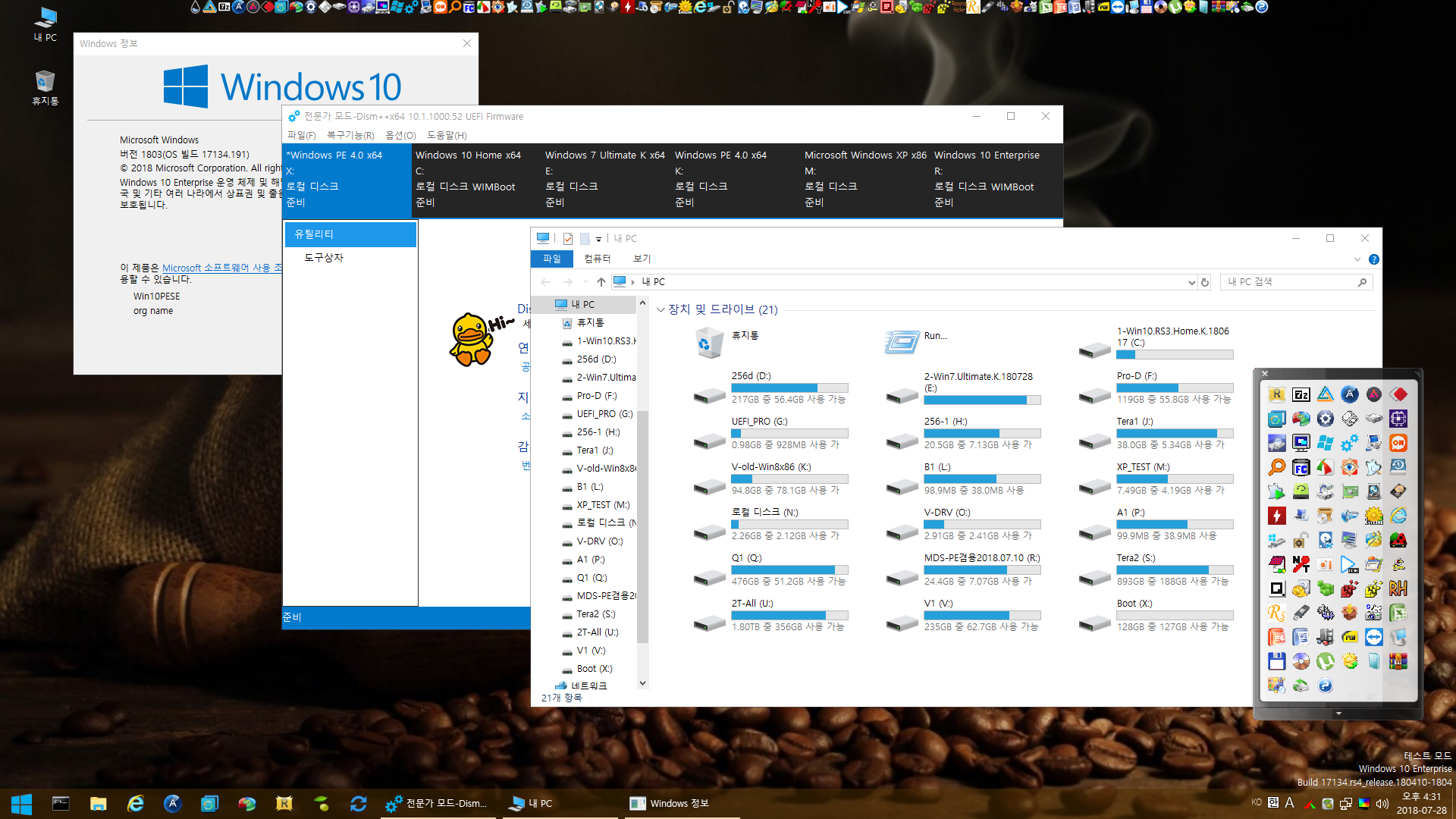Open the sunflower icon in the launcher palette
Image resolution: width=1456 pixels, height=819 pixels.
(1374, 516)
